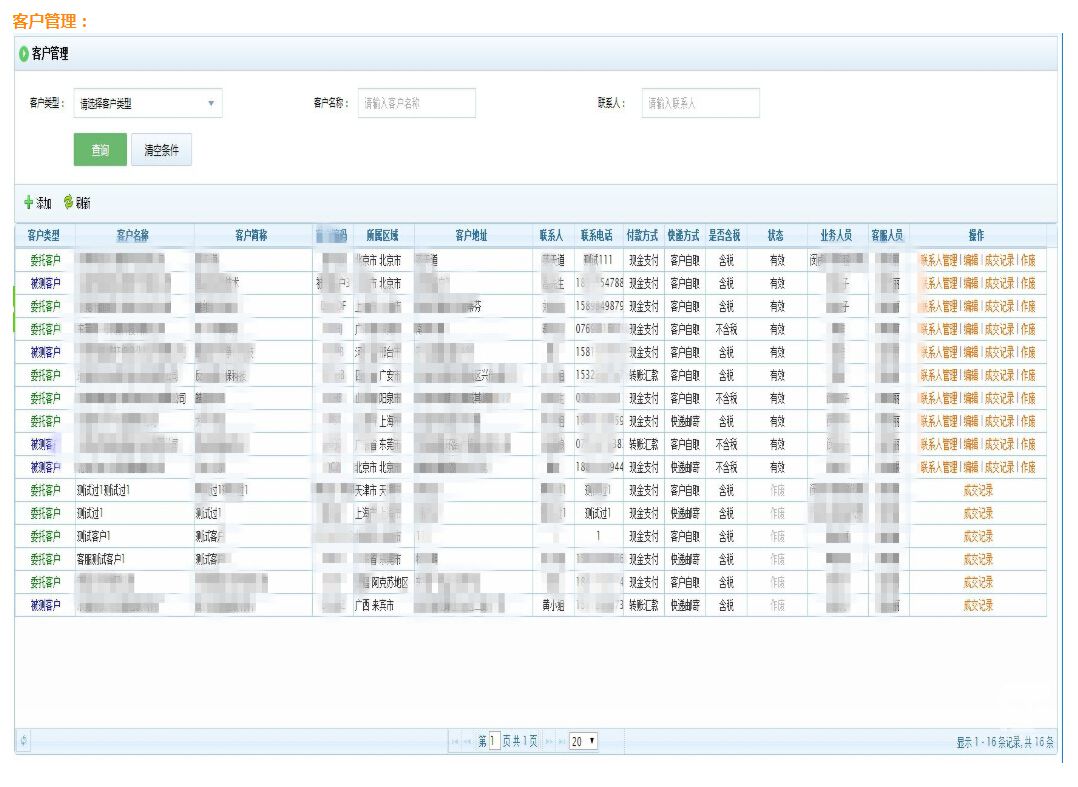Click the refresh icon in bottom-left pager corner
The image size is (1078, 787).
pyautogui.click(x=25, y=741)
